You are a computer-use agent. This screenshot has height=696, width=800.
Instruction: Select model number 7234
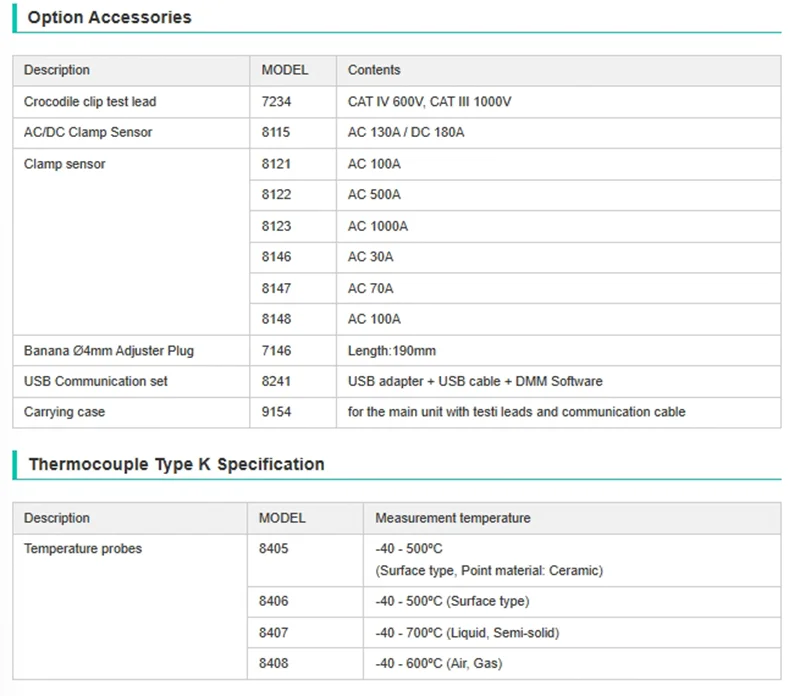pyautogui.click(x=276, y=101)
